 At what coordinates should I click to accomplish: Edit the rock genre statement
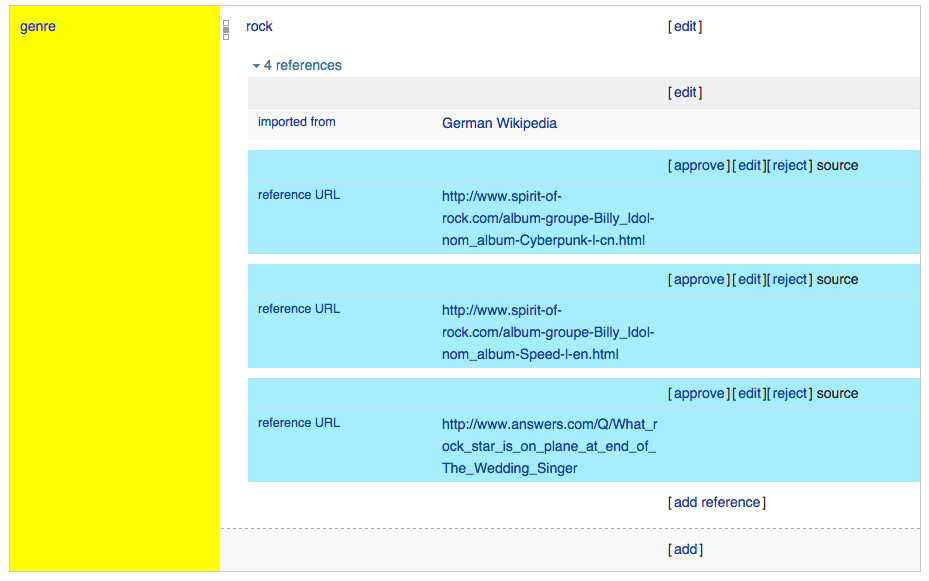[x=685, y=27]
